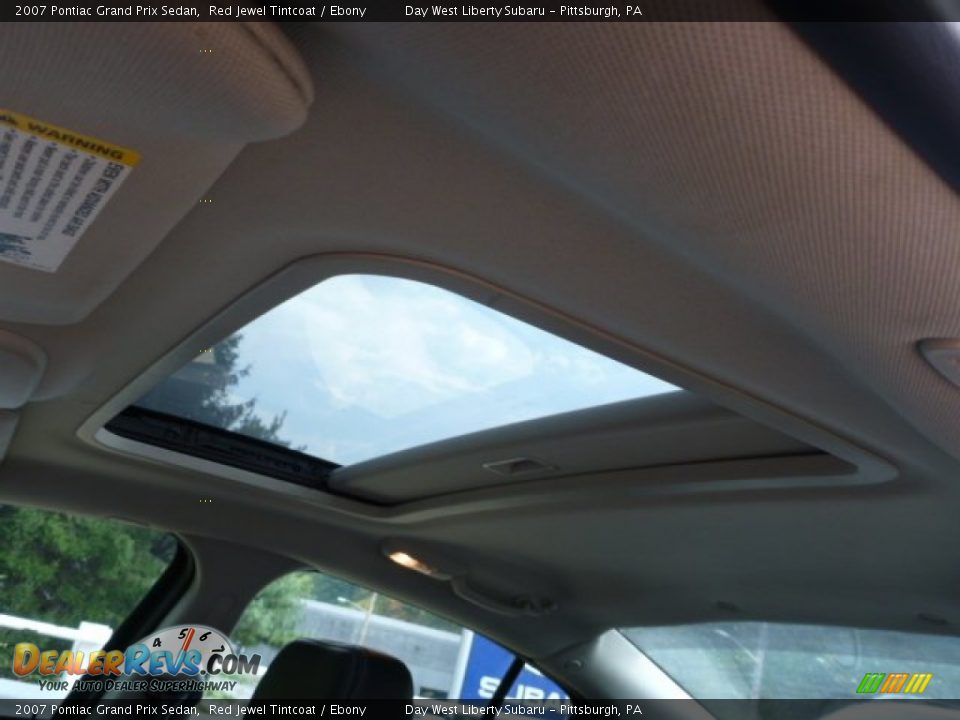The image size is (960, 720).
Task: Click the bottom '2007 Pontiac Grand Prix Sedan' caption
Action: click(x=106, y=710)
